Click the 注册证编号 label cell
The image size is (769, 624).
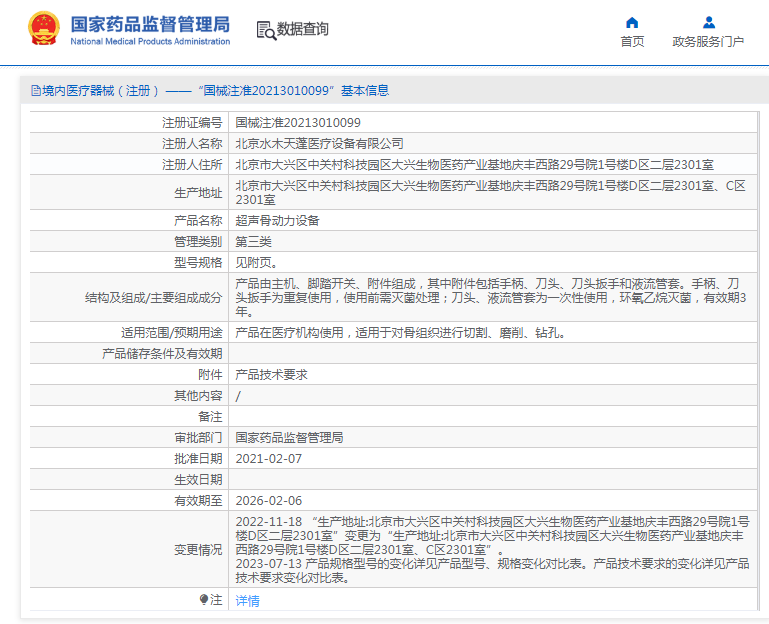(x=192, y=123)
